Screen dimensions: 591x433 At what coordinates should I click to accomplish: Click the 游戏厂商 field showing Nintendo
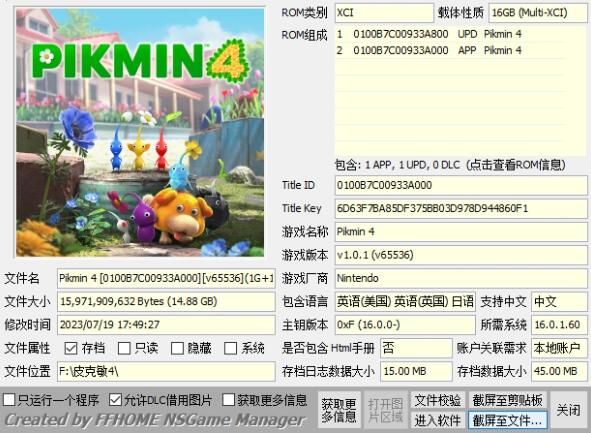(461, 278)
